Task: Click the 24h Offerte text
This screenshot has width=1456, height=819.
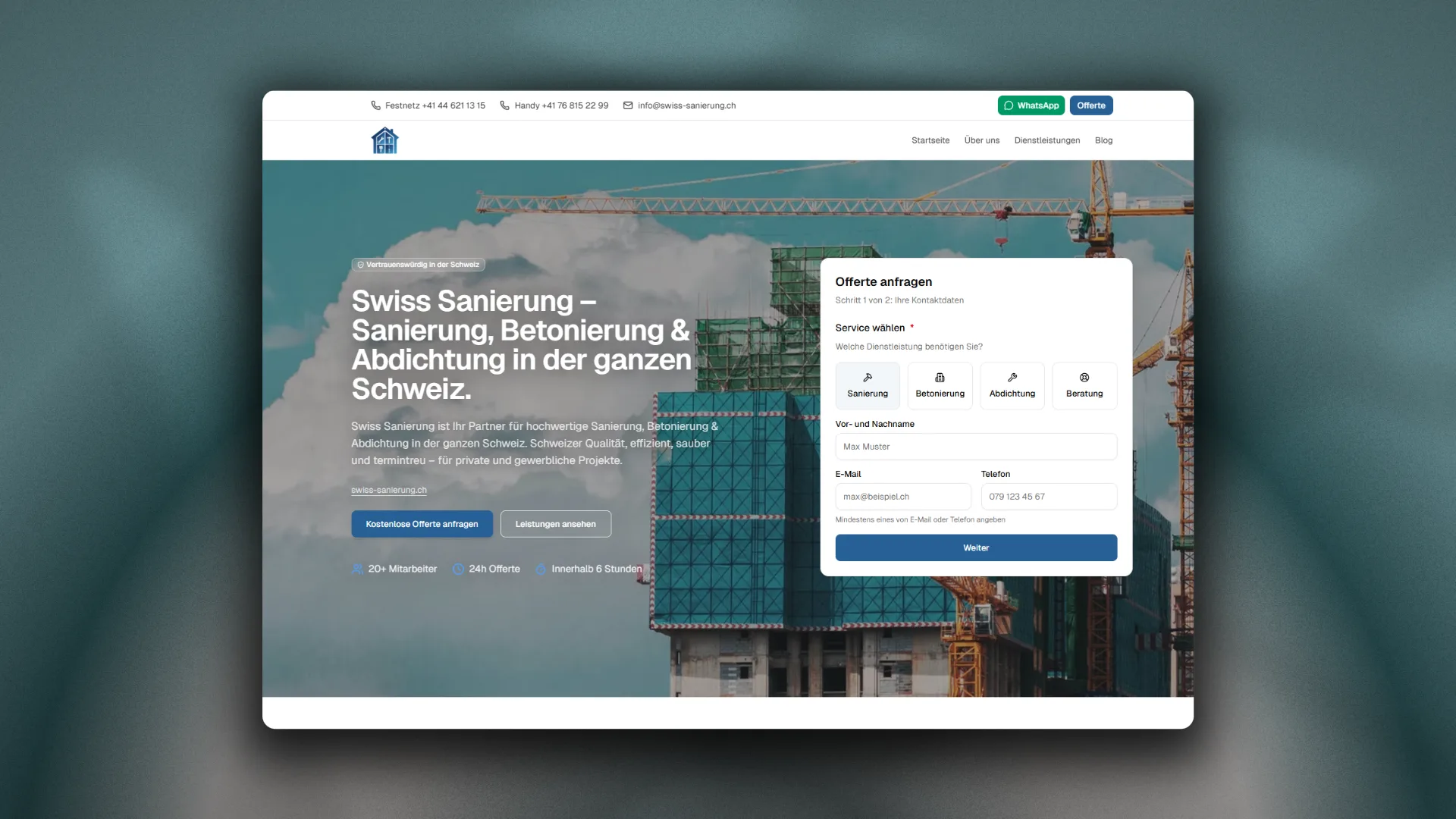Action: pos(494,569)
